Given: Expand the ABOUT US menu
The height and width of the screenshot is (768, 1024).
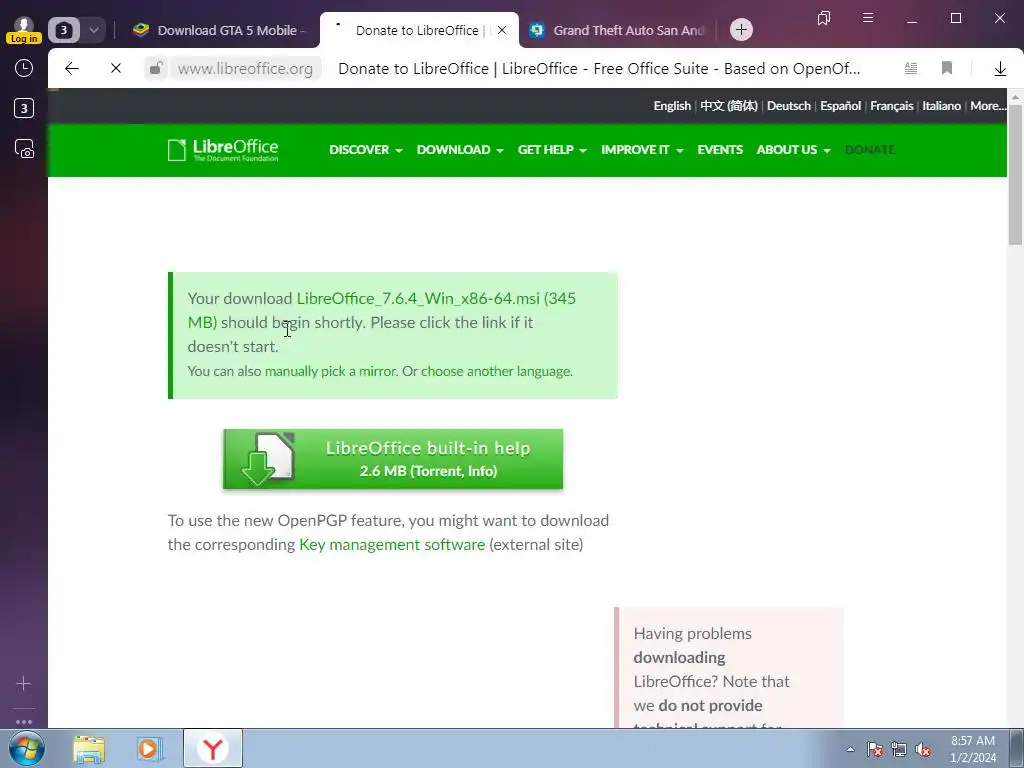Looking at the screenshot, I should pos(793,150).
